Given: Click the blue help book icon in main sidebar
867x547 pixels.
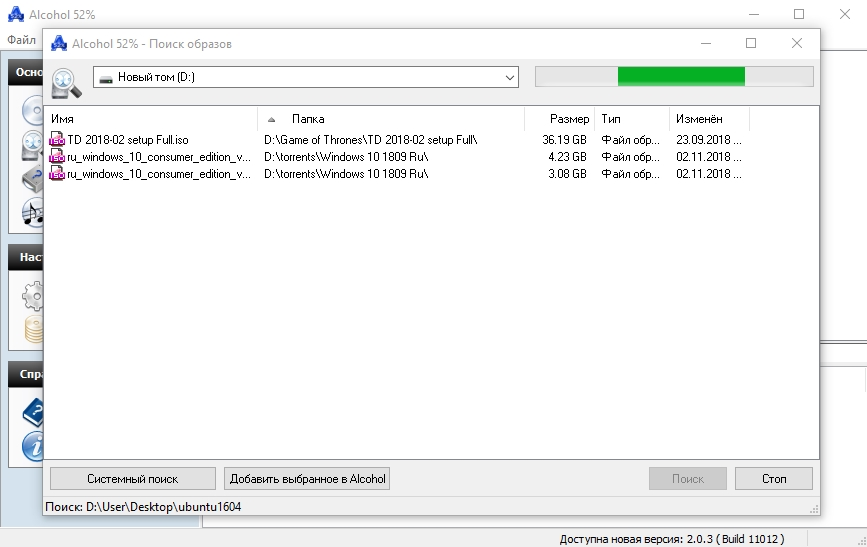Looking at the screenshot, I should [x=33, y=412].
